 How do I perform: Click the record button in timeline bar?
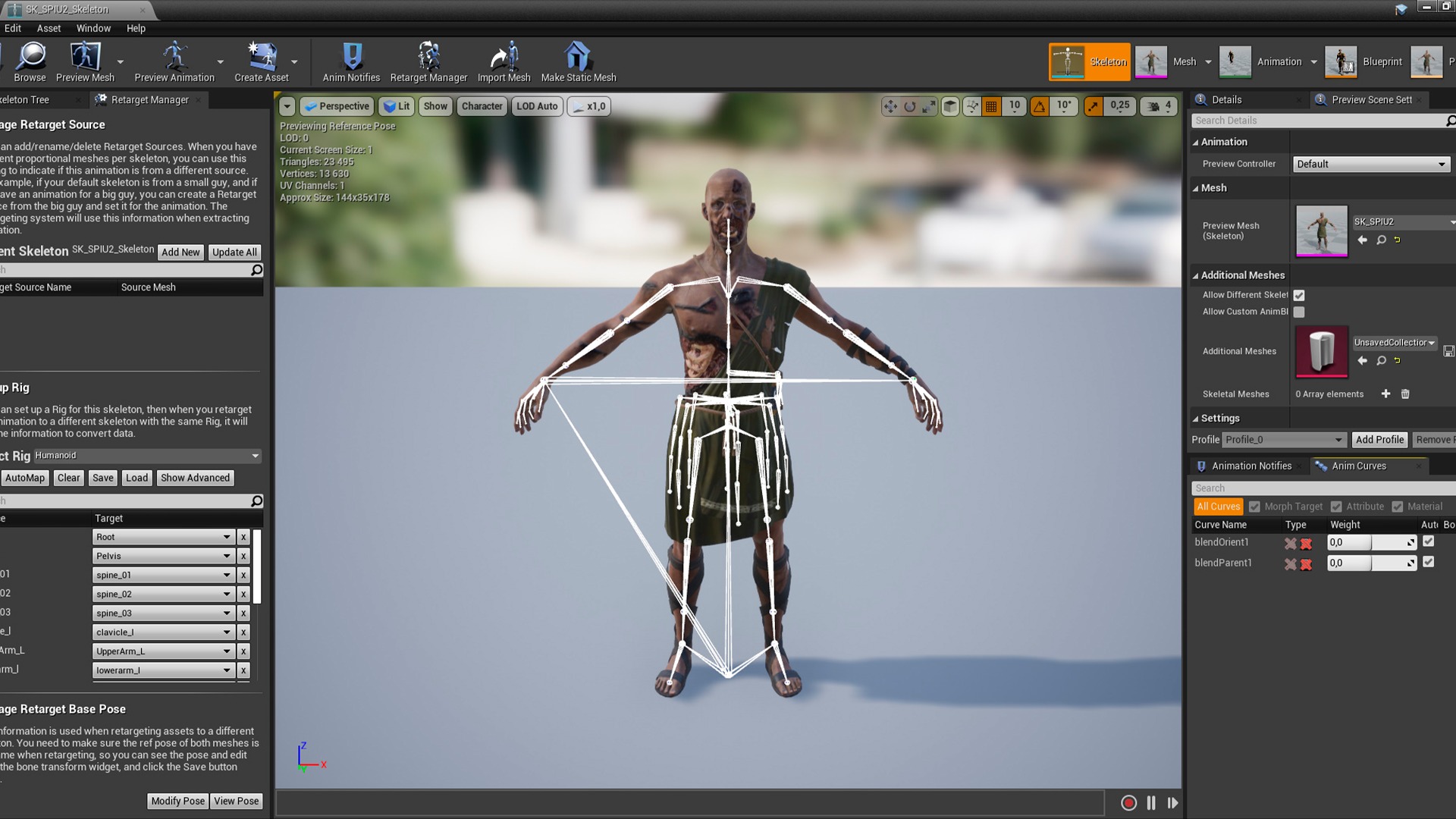tap(1128, 803)
